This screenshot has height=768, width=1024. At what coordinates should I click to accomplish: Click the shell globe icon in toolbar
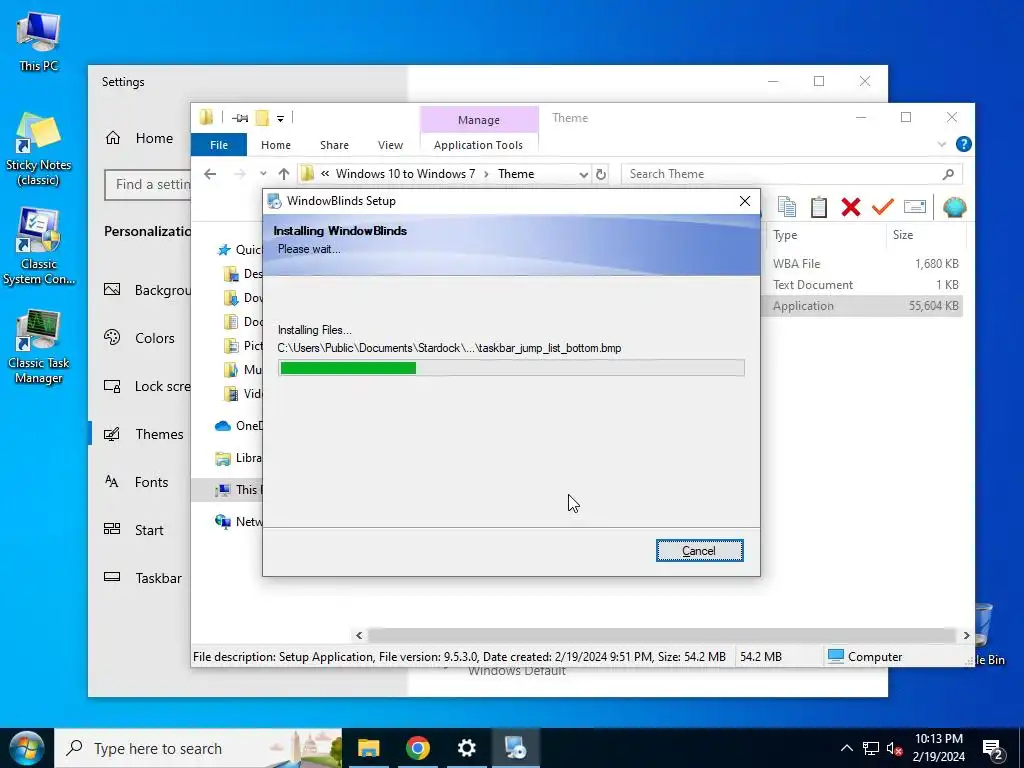[954, 207]
